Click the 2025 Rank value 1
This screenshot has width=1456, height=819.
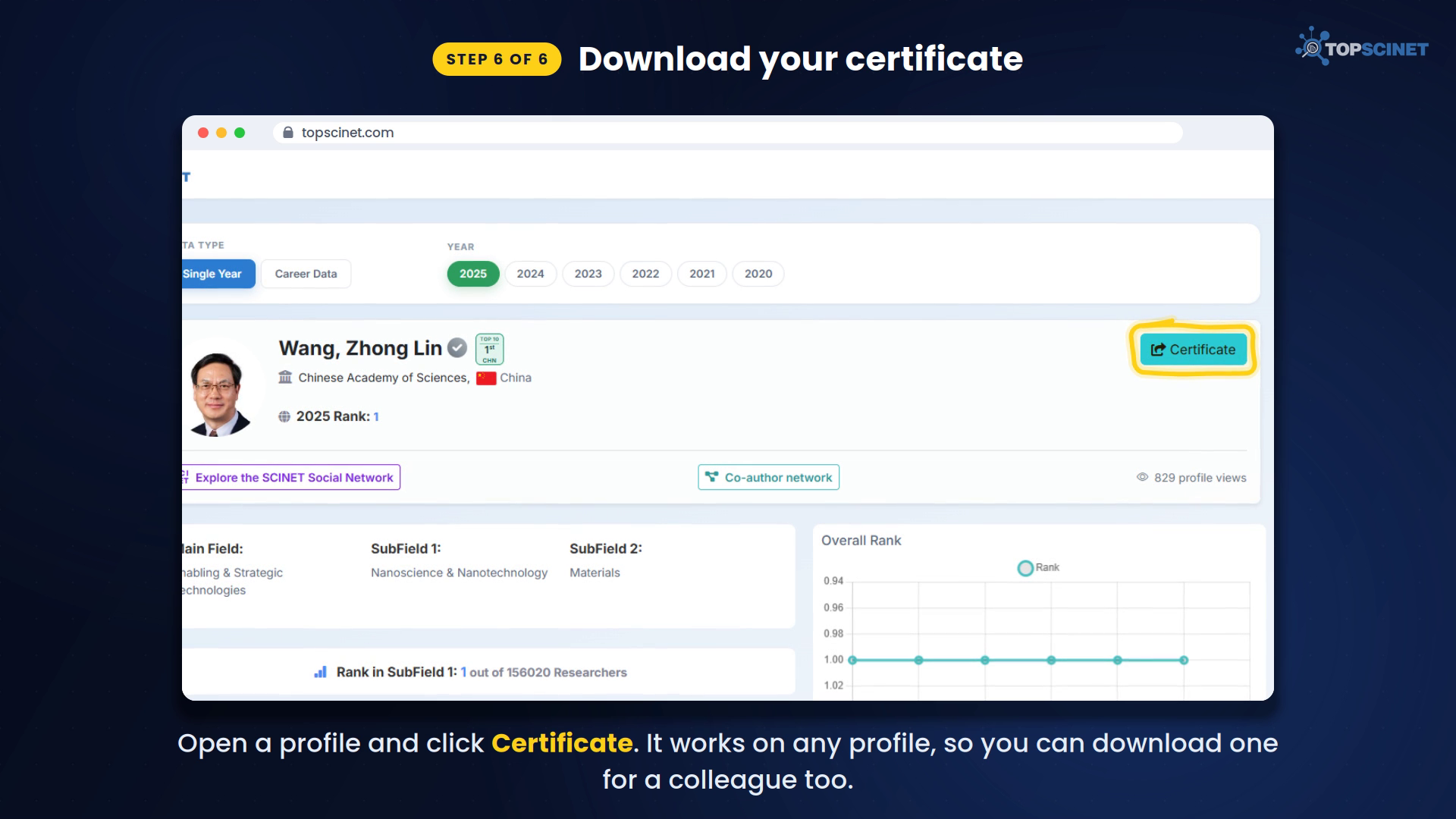[376, 416]
